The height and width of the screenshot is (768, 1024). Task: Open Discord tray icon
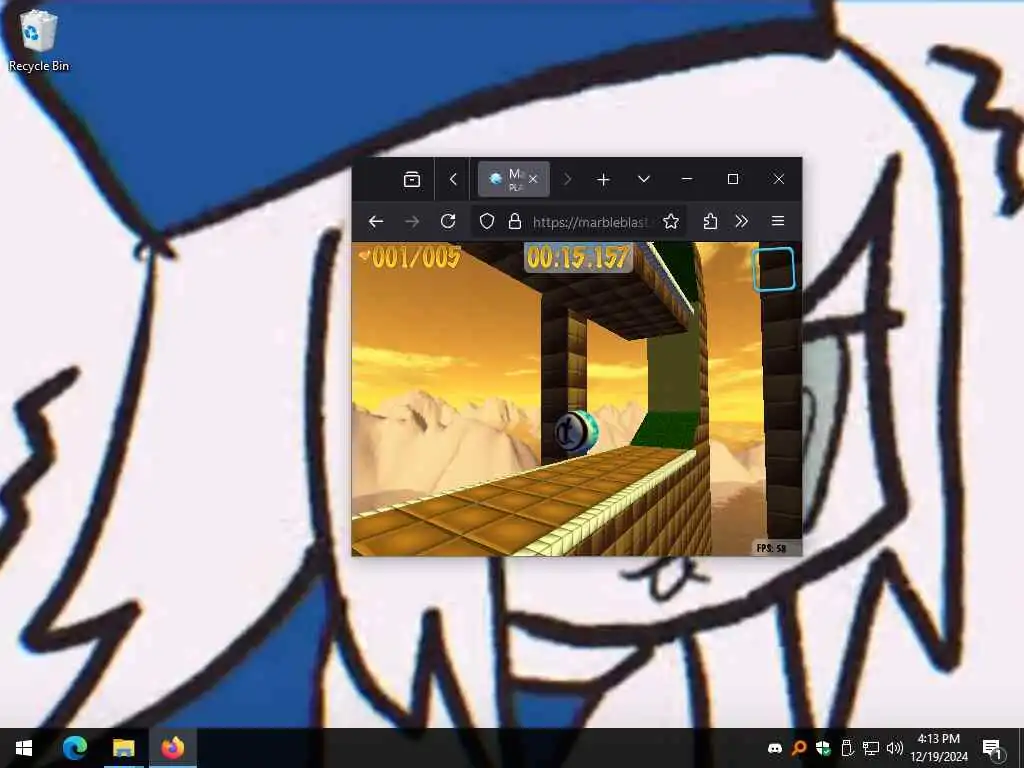775,748
